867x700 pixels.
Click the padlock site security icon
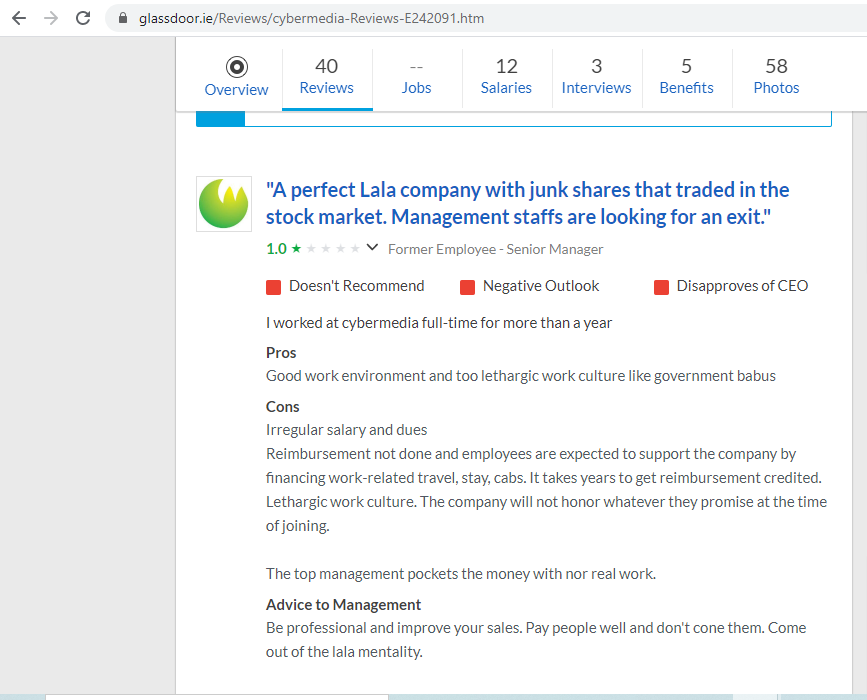[x=123, y=18]
